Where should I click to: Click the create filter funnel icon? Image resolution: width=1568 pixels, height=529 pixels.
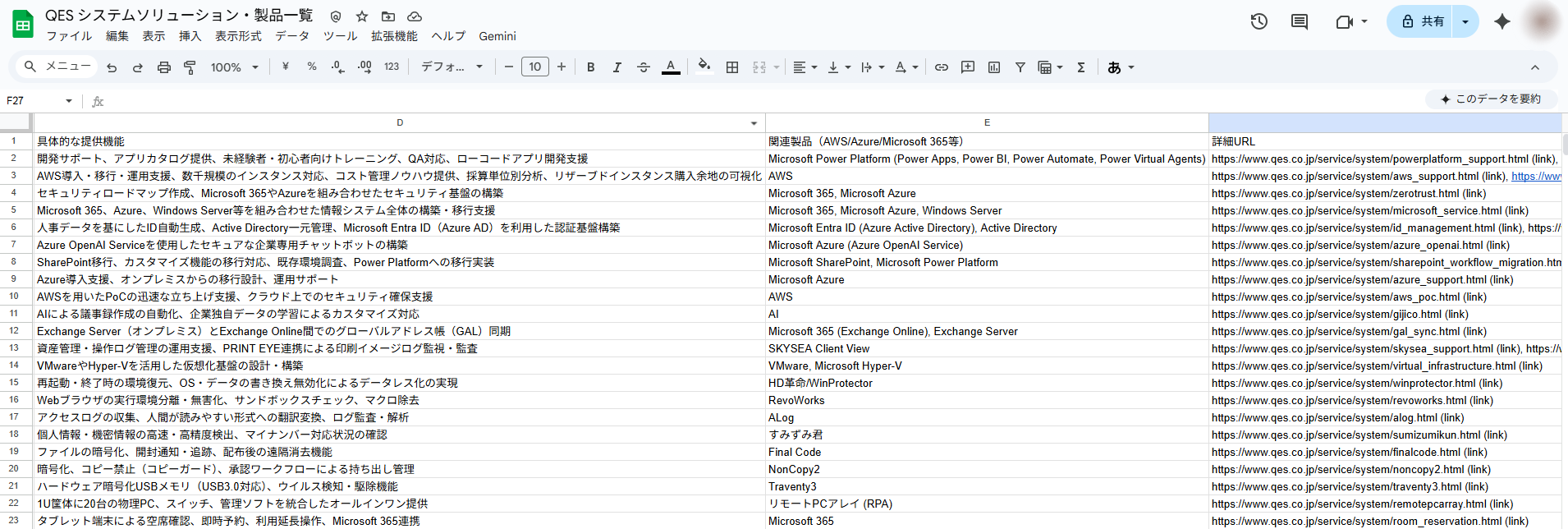1020,67
